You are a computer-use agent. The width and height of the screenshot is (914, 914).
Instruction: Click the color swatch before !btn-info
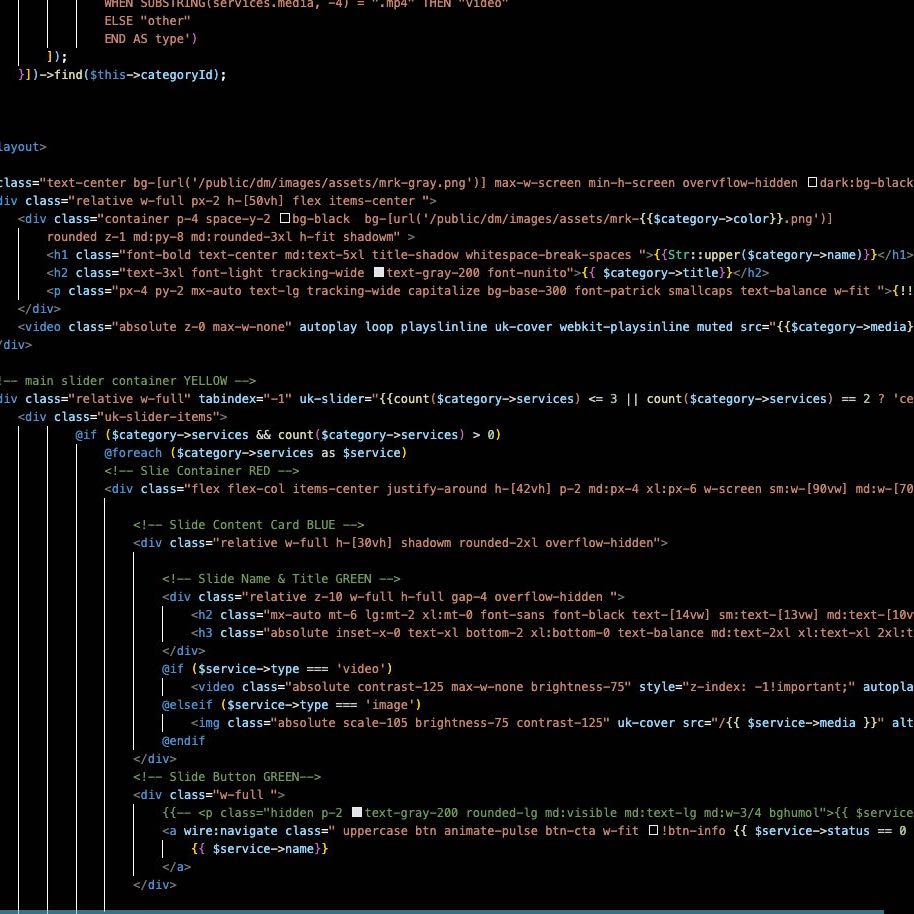(653, 831)
